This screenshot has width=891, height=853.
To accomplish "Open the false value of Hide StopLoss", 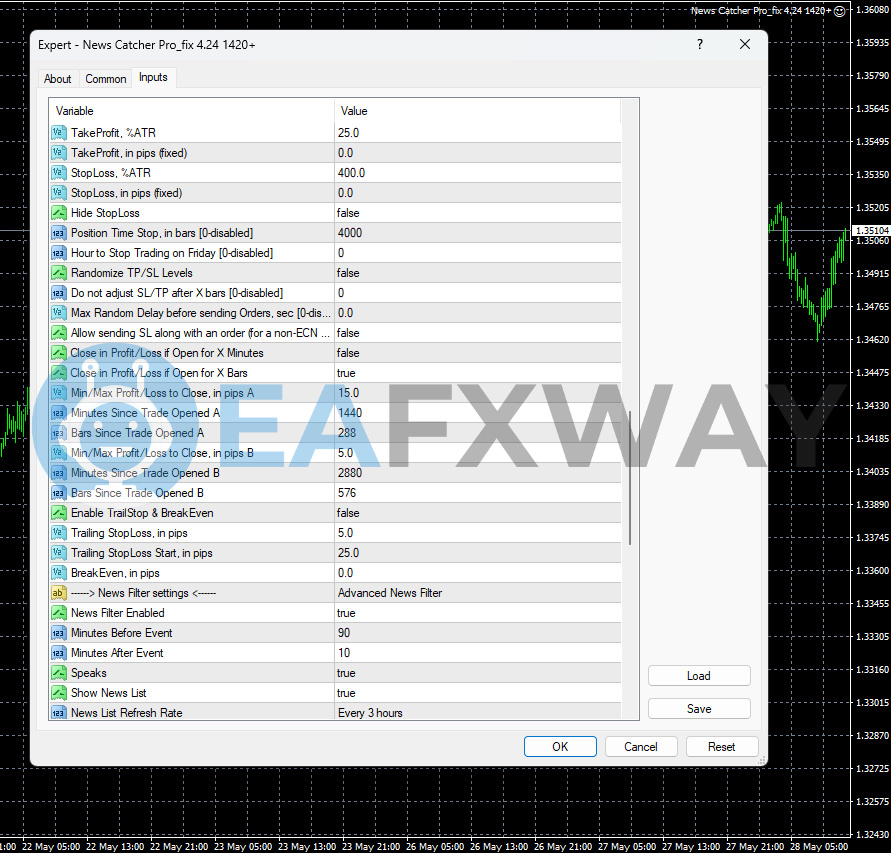I will point(477,213).
